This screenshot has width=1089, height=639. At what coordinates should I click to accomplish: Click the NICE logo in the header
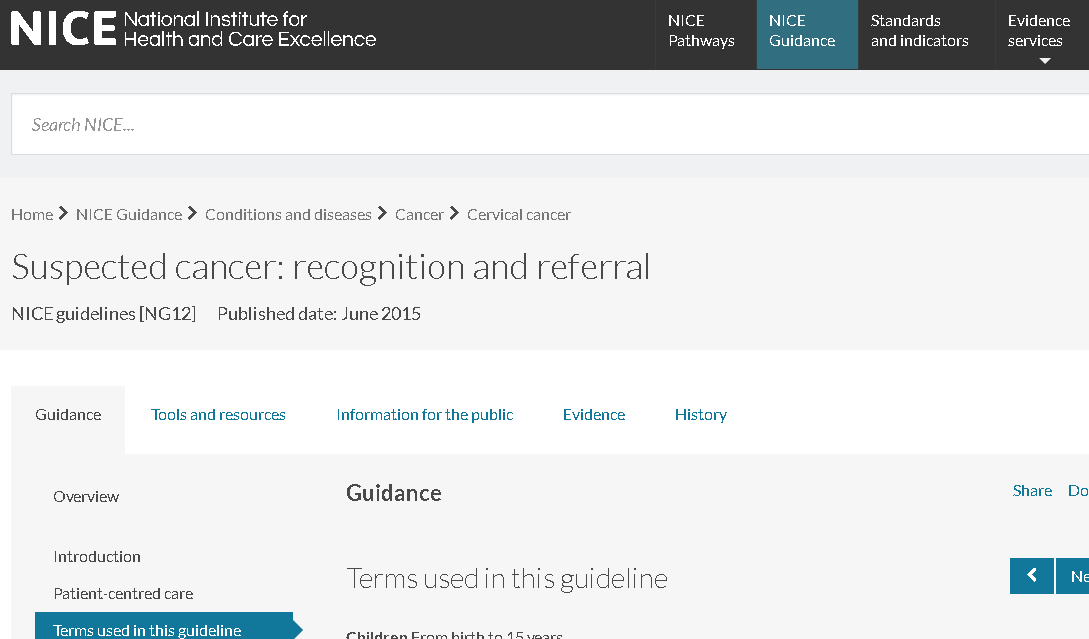(193, 29)
